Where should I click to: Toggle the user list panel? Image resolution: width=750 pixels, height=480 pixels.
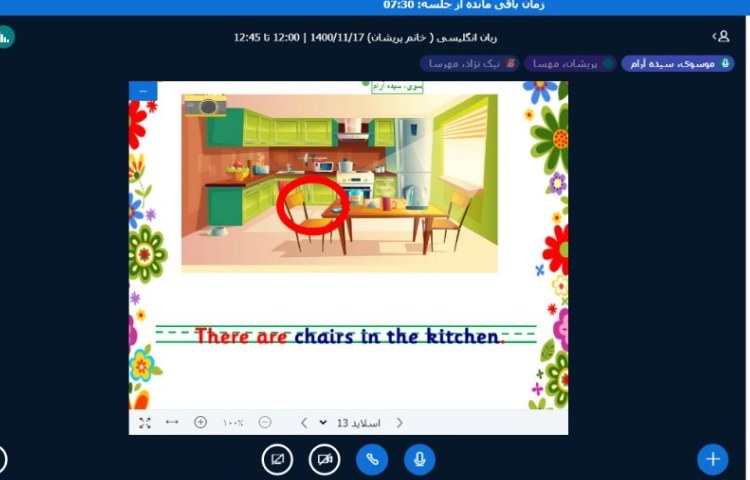point(721,36)
